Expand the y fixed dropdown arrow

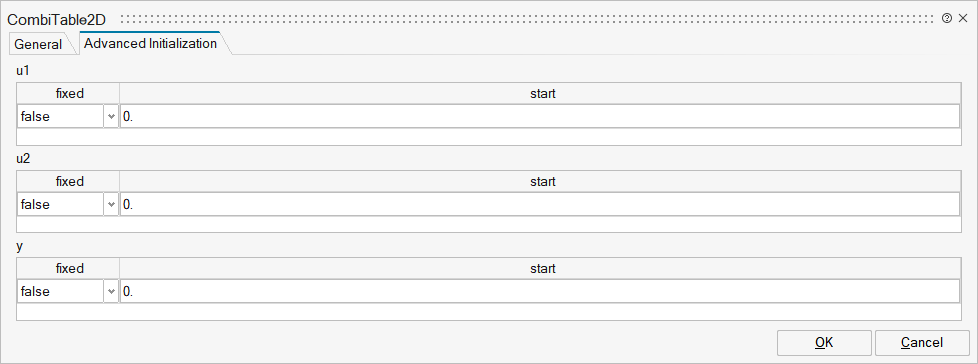[x=112, y=291]
